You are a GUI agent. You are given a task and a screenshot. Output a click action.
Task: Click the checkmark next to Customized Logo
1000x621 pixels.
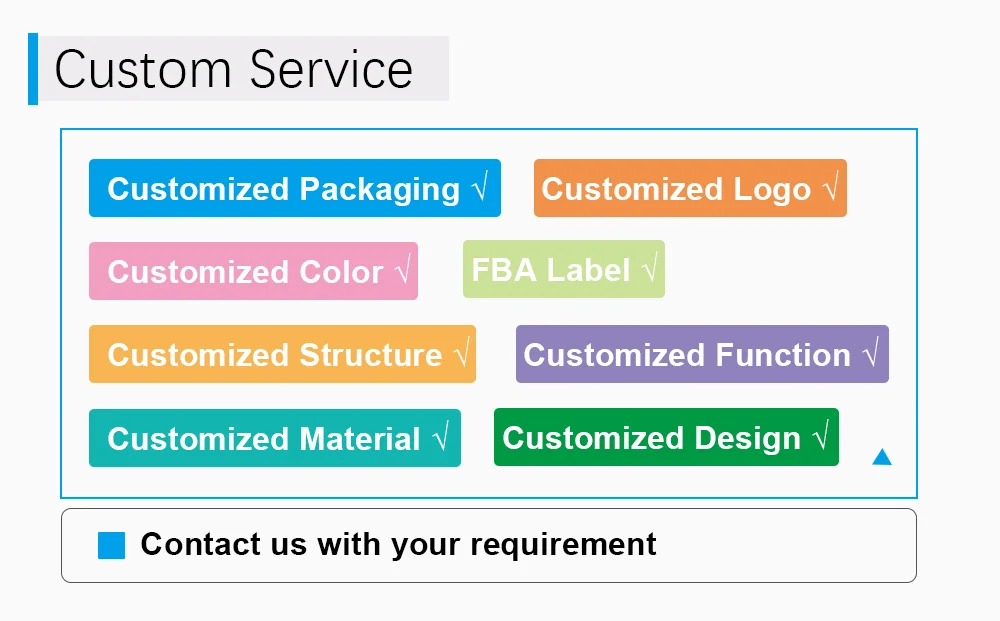(x=829, y=188)
